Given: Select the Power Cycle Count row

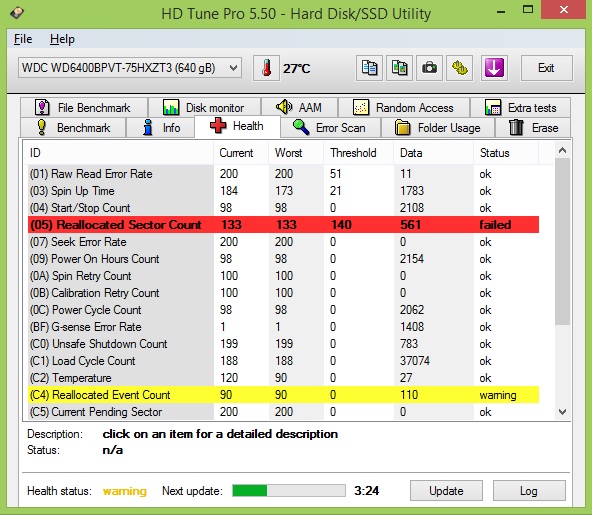Looking at the screenshot, I should [x=283, y=310].
